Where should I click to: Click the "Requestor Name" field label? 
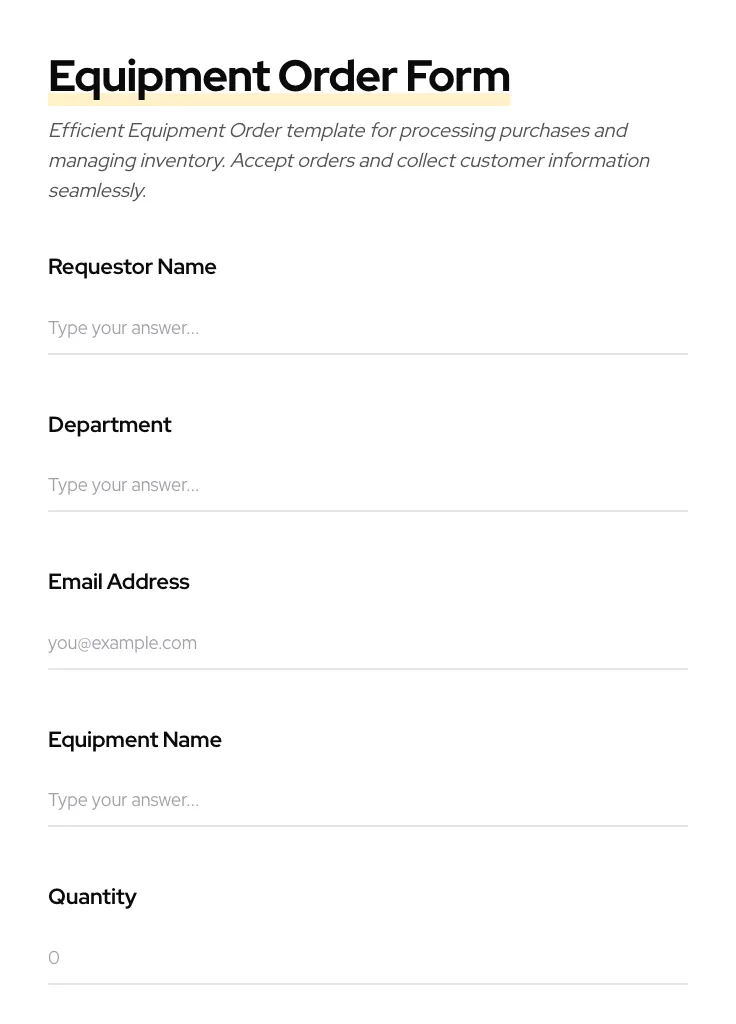click(x=132, y=267)
